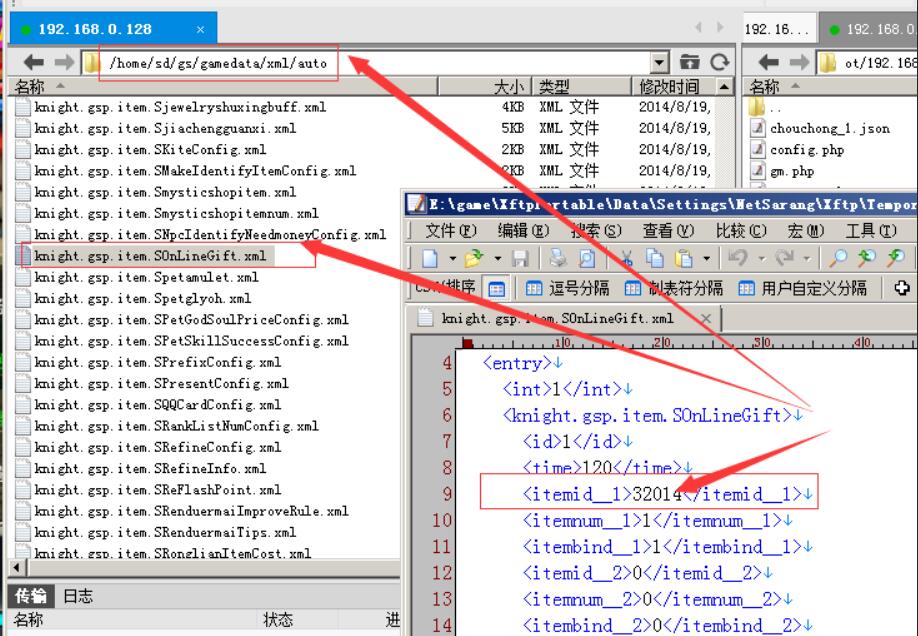This screenshot has height=636, width=918.
Task: Click the Find magnifier icon
Action: click(839, 259)
